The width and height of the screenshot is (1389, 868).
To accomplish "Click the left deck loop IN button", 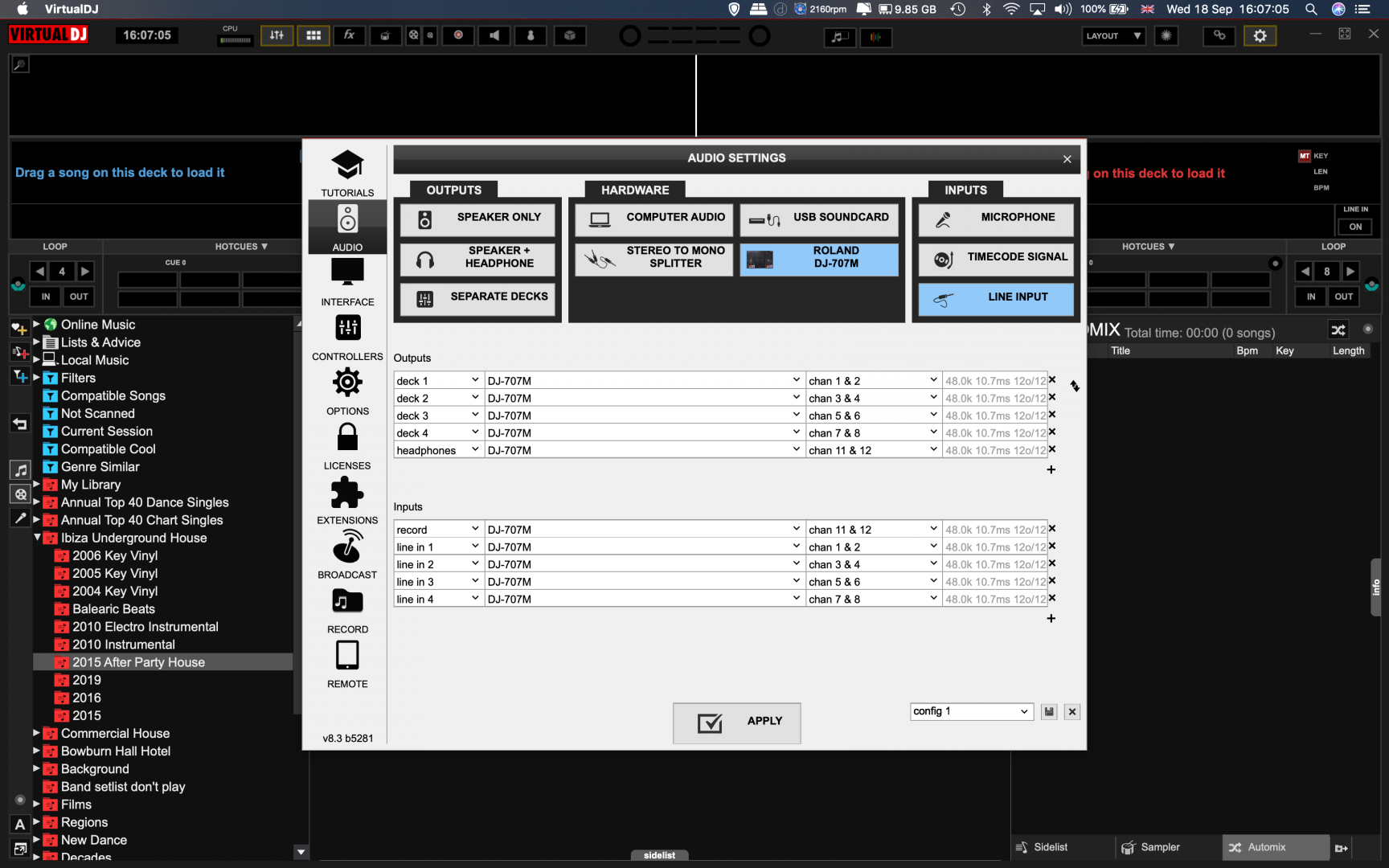I will [x=46, y=297].
